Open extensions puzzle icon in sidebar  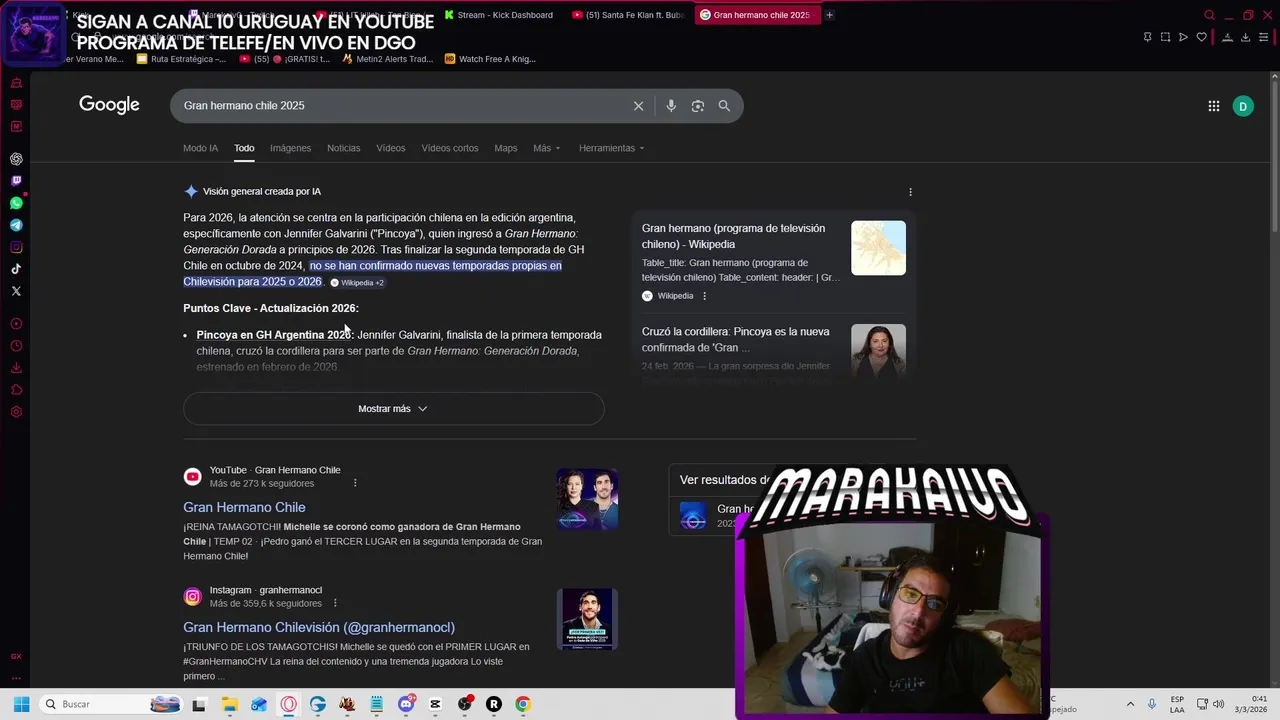click(16, 390)
